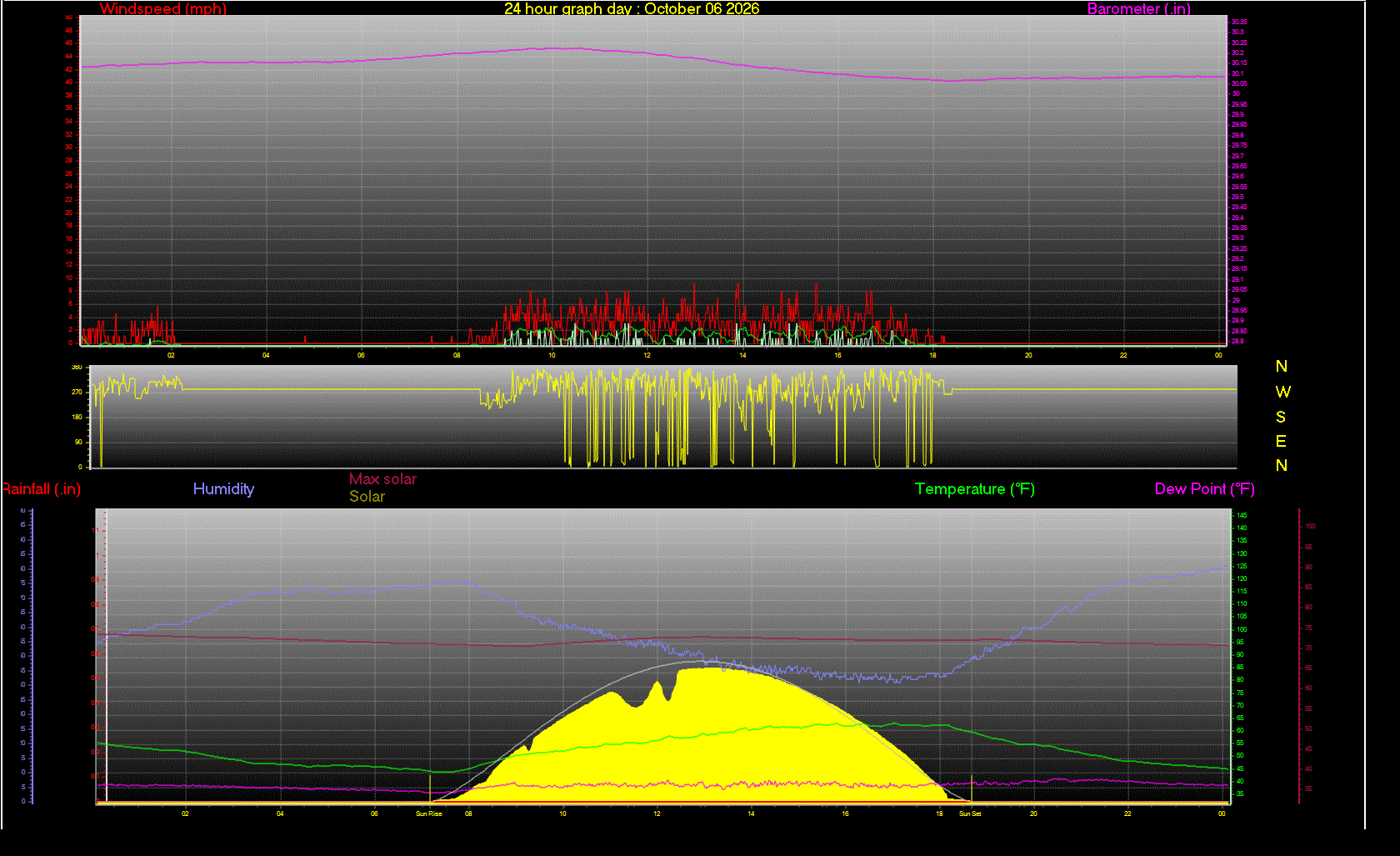Click the W compass direction letter
This screenshot has height=856, width=1400.
point(1282,392)
